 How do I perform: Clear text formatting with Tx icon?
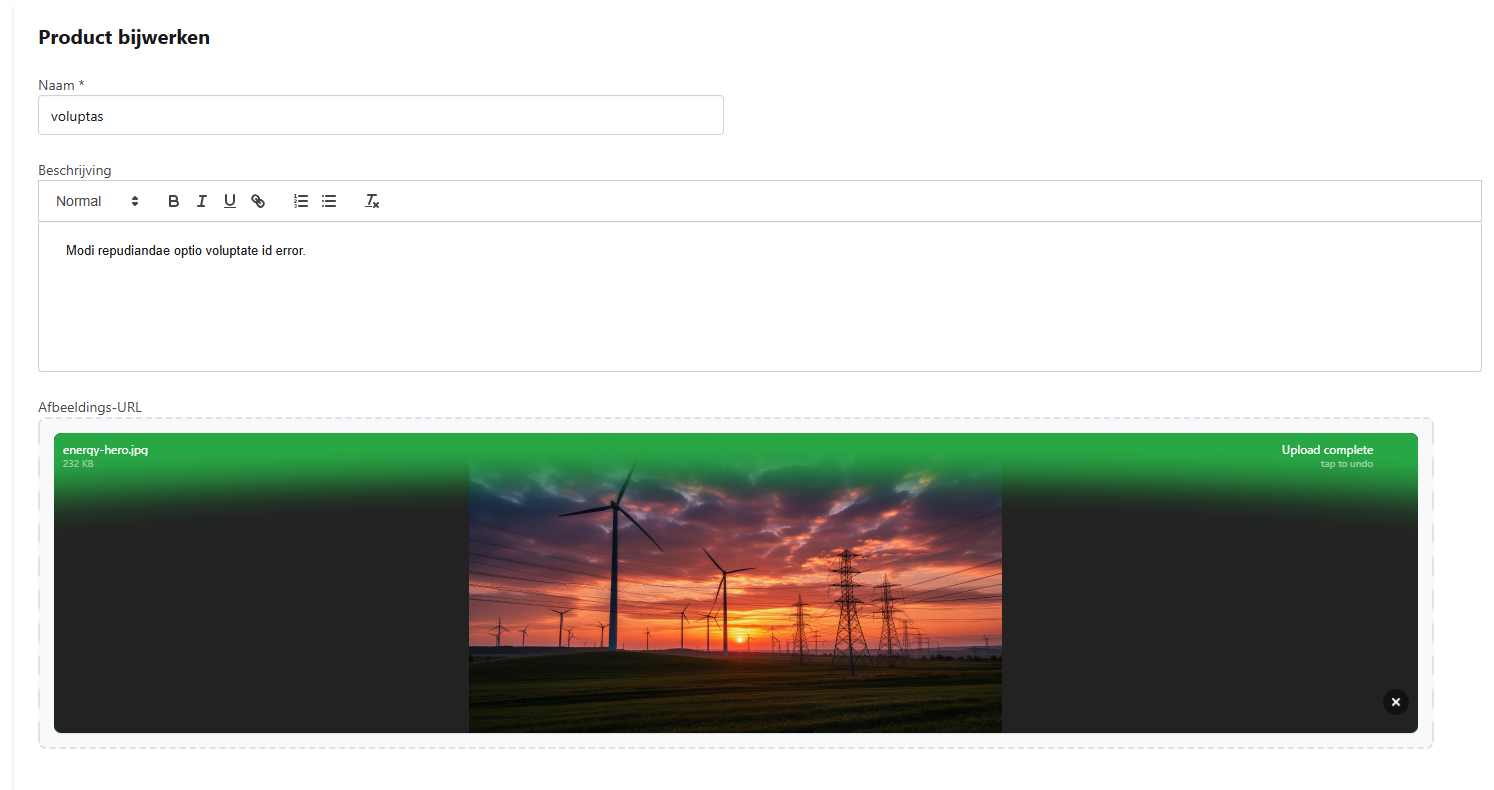pos(372,201)
